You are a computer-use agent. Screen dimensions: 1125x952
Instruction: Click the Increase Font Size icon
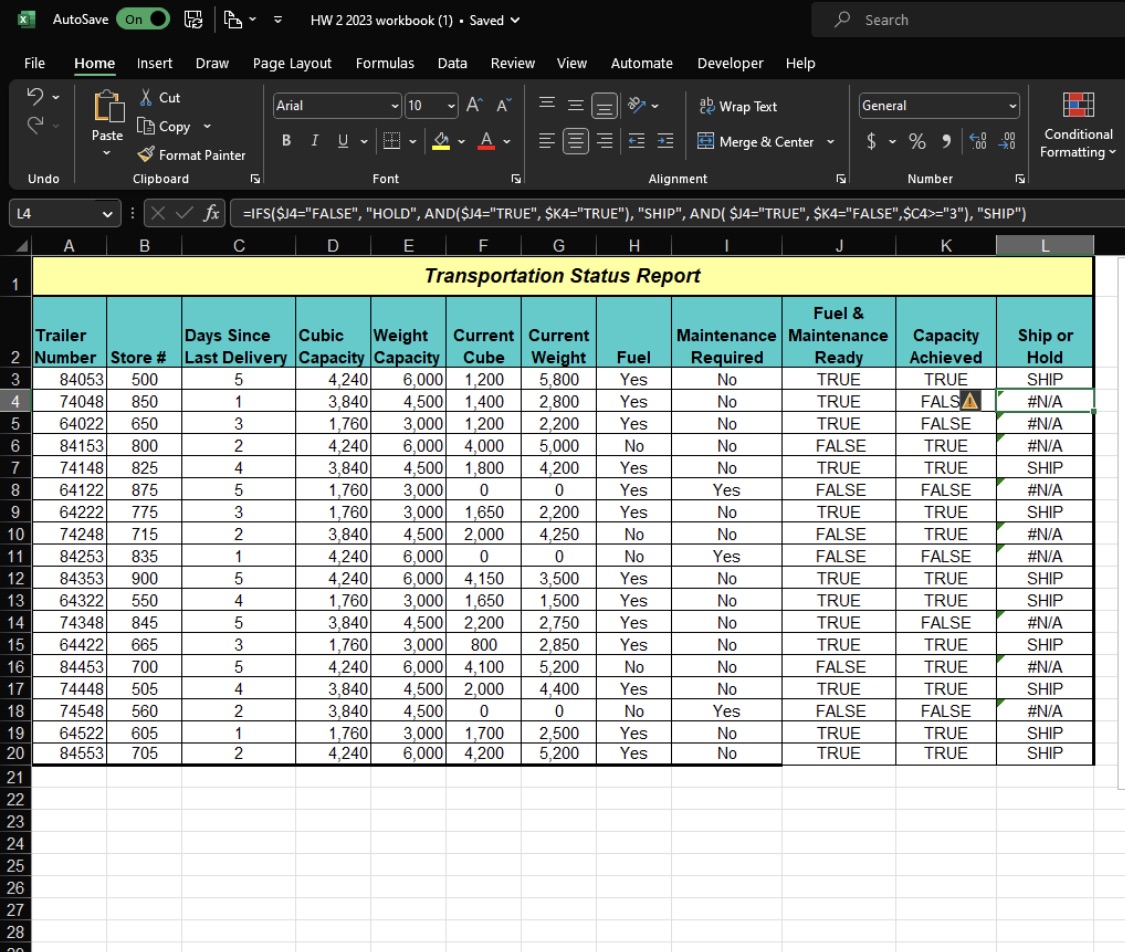(x=476, y=106)
